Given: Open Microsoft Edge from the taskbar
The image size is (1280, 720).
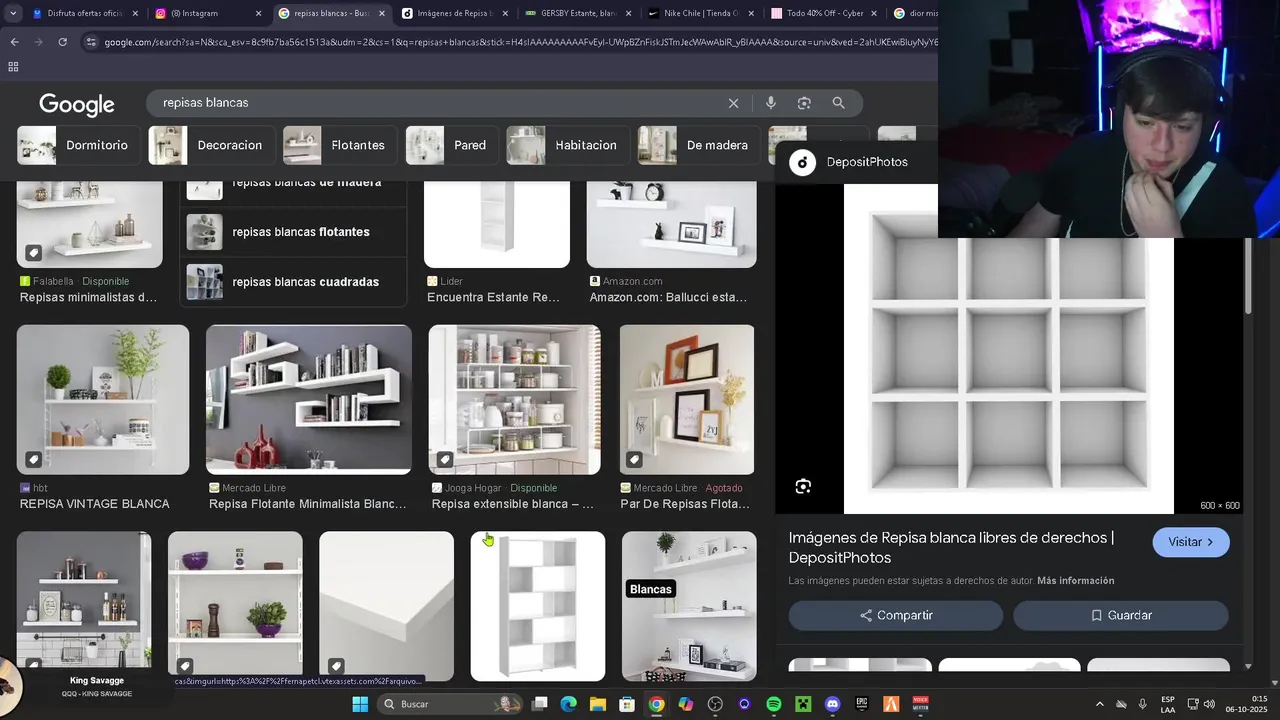Looking at the screenshot, I should pyautogui.click(x=568, y=704).
